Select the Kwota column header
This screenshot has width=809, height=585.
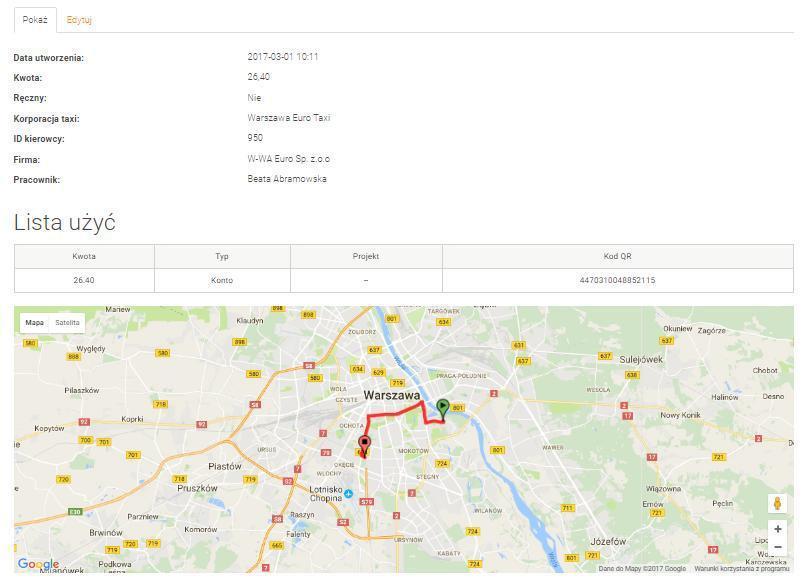84,256
